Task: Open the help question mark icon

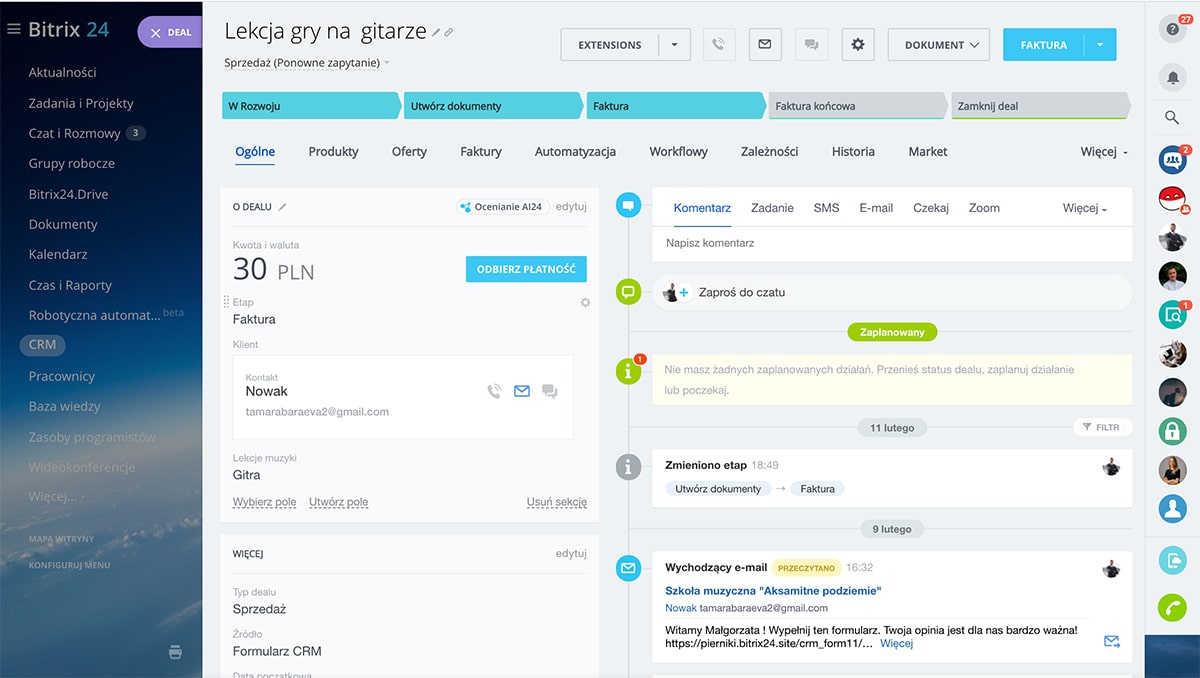Action: [1172, 29]
